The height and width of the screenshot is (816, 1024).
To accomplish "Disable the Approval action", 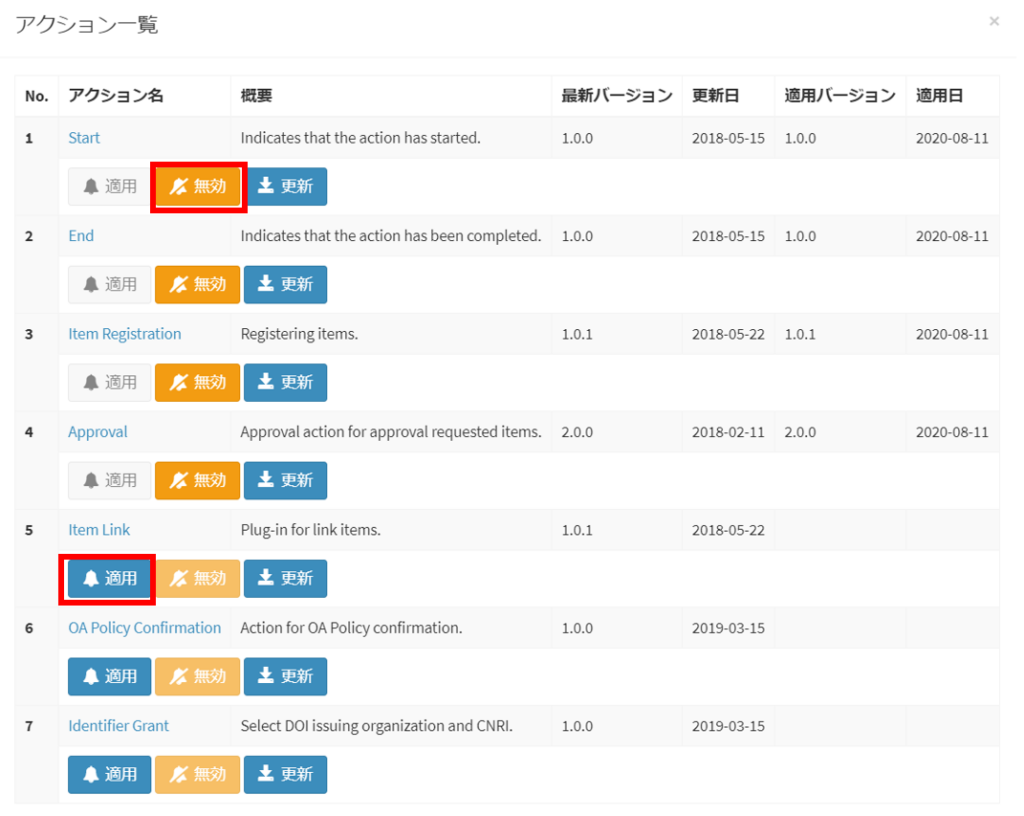I will pyautogui.click(x=198, y=481).
